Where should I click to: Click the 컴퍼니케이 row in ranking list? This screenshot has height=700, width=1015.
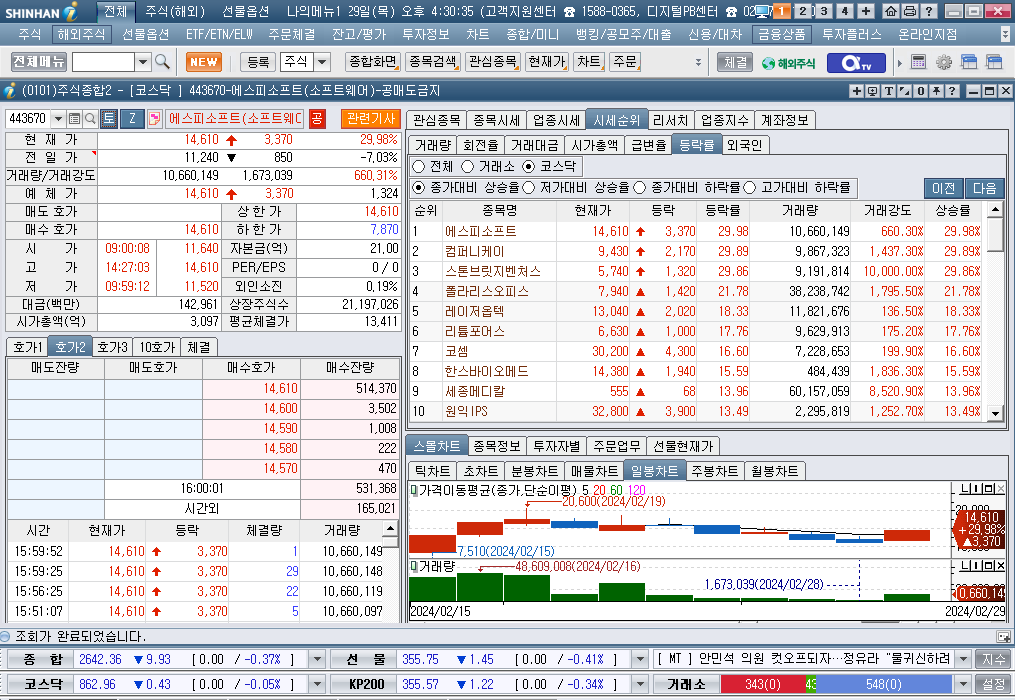(697, 251)
